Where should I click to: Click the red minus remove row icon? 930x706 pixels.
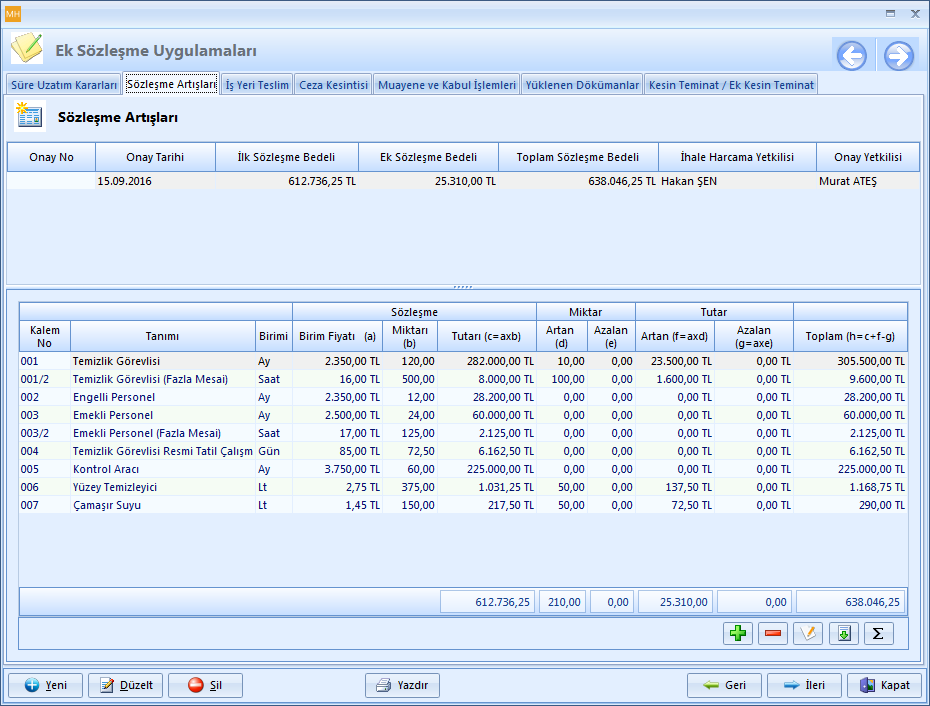(x=773, y=633)
